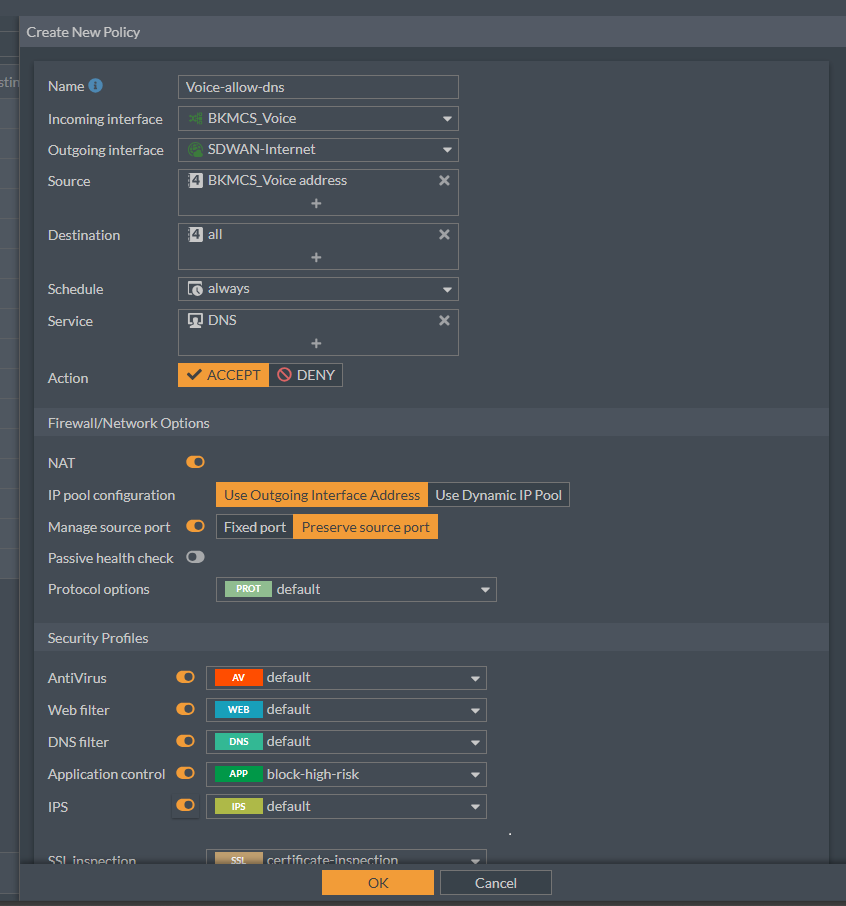Remove BKMCS_Voice address from Source
This screenshot has width=846, height=906.
(444, 180)
